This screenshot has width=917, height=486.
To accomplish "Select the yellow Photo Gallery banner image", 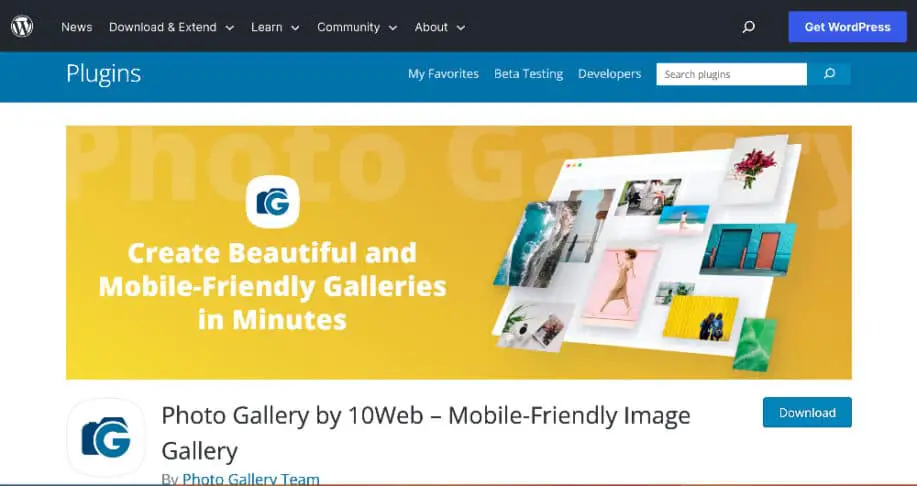I will [458, 252].
